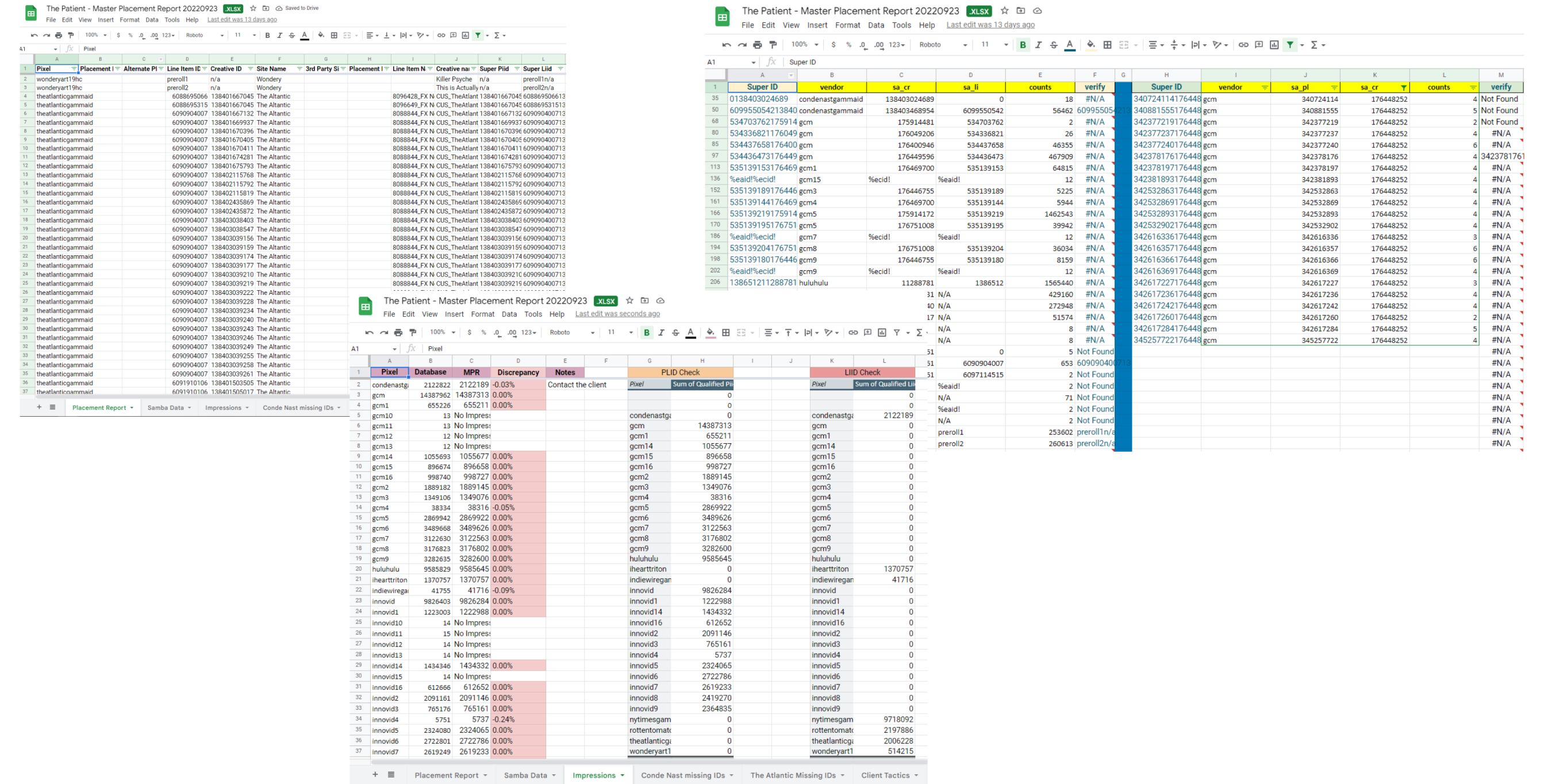Star the document in the Saved to Drive window
Viewport: 1544px width, 784px height.
click(253, 9)
